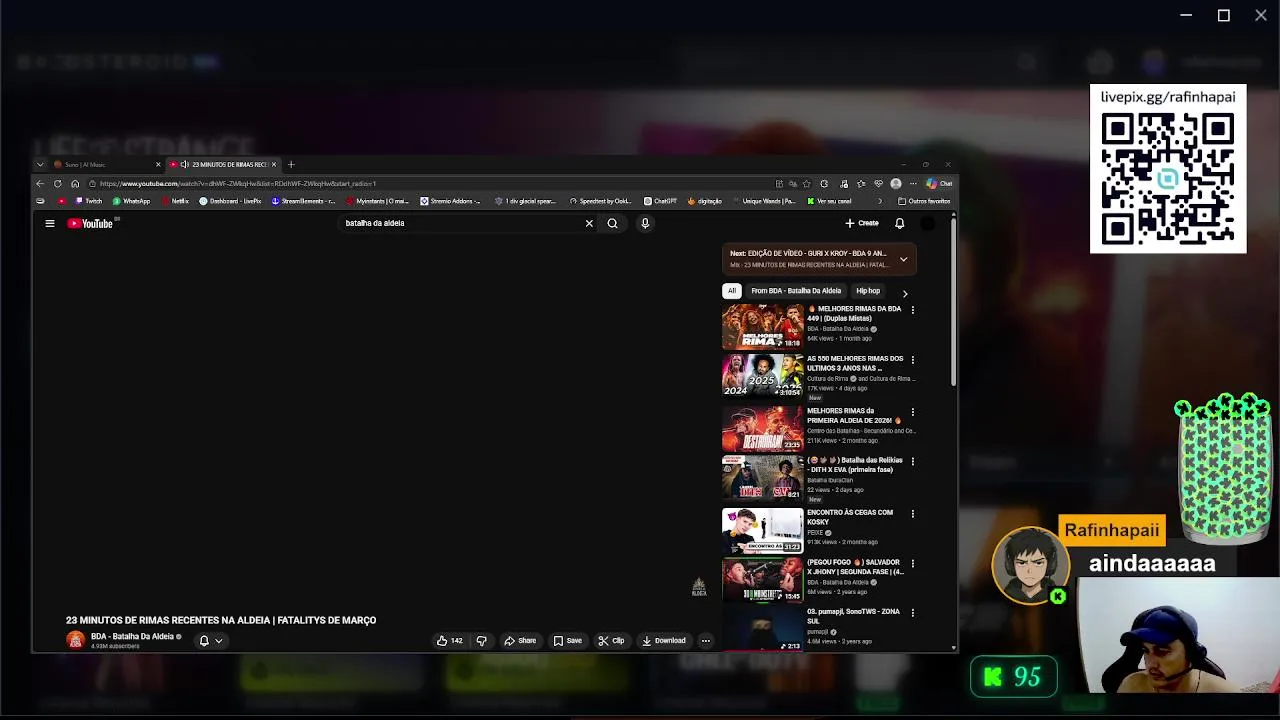Screen dimensions: 1280x720
Task: Open the YouTube hamburger guide menu
Action: point(49,224)
